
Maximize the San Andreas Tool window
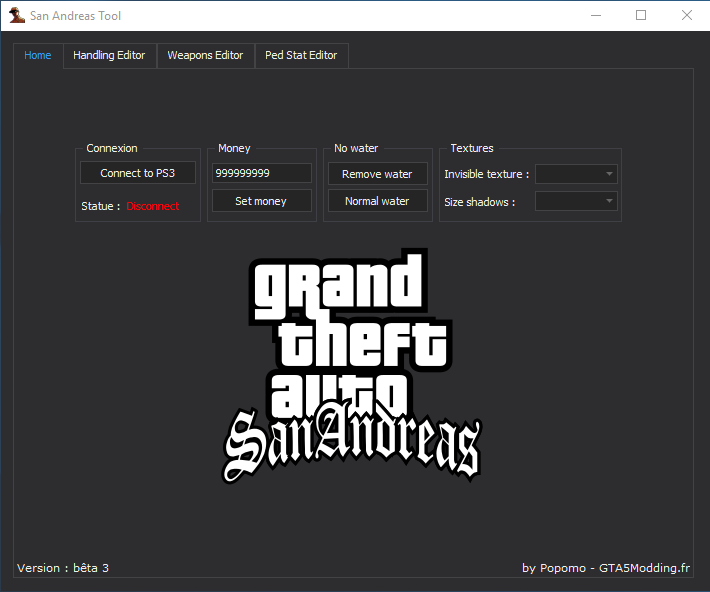(x=641, y=15)
